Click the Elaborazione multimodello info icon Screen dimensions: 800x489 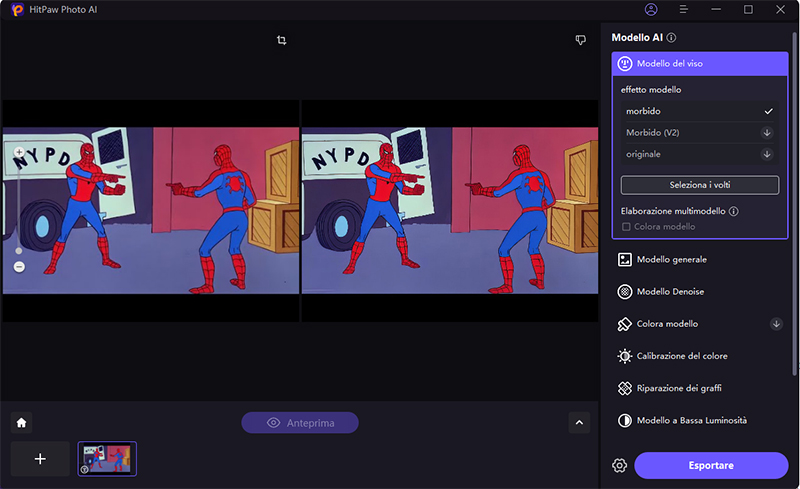point(734,211)
